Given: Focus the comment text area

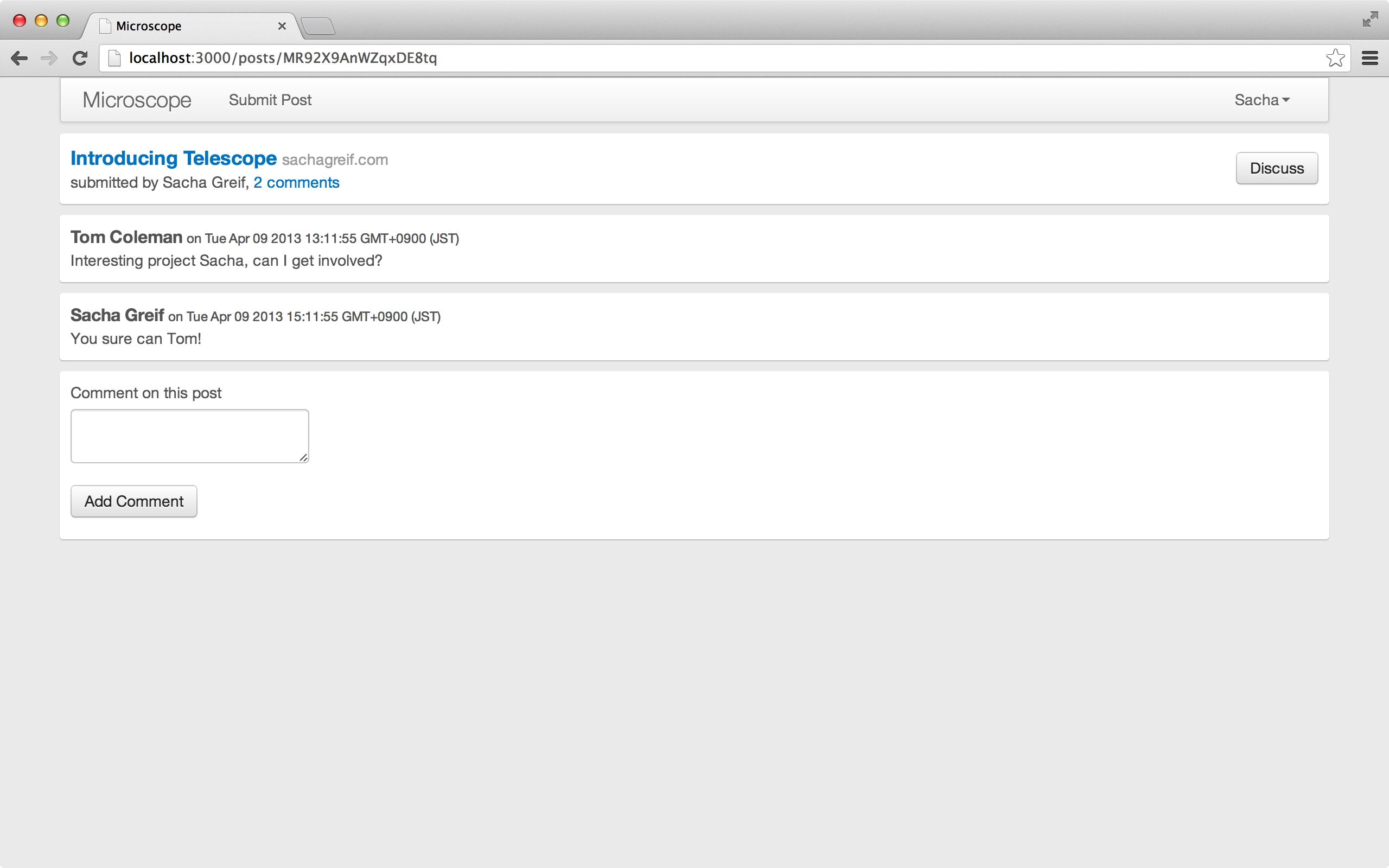Looking at the screenshot, I should (189, 436).
